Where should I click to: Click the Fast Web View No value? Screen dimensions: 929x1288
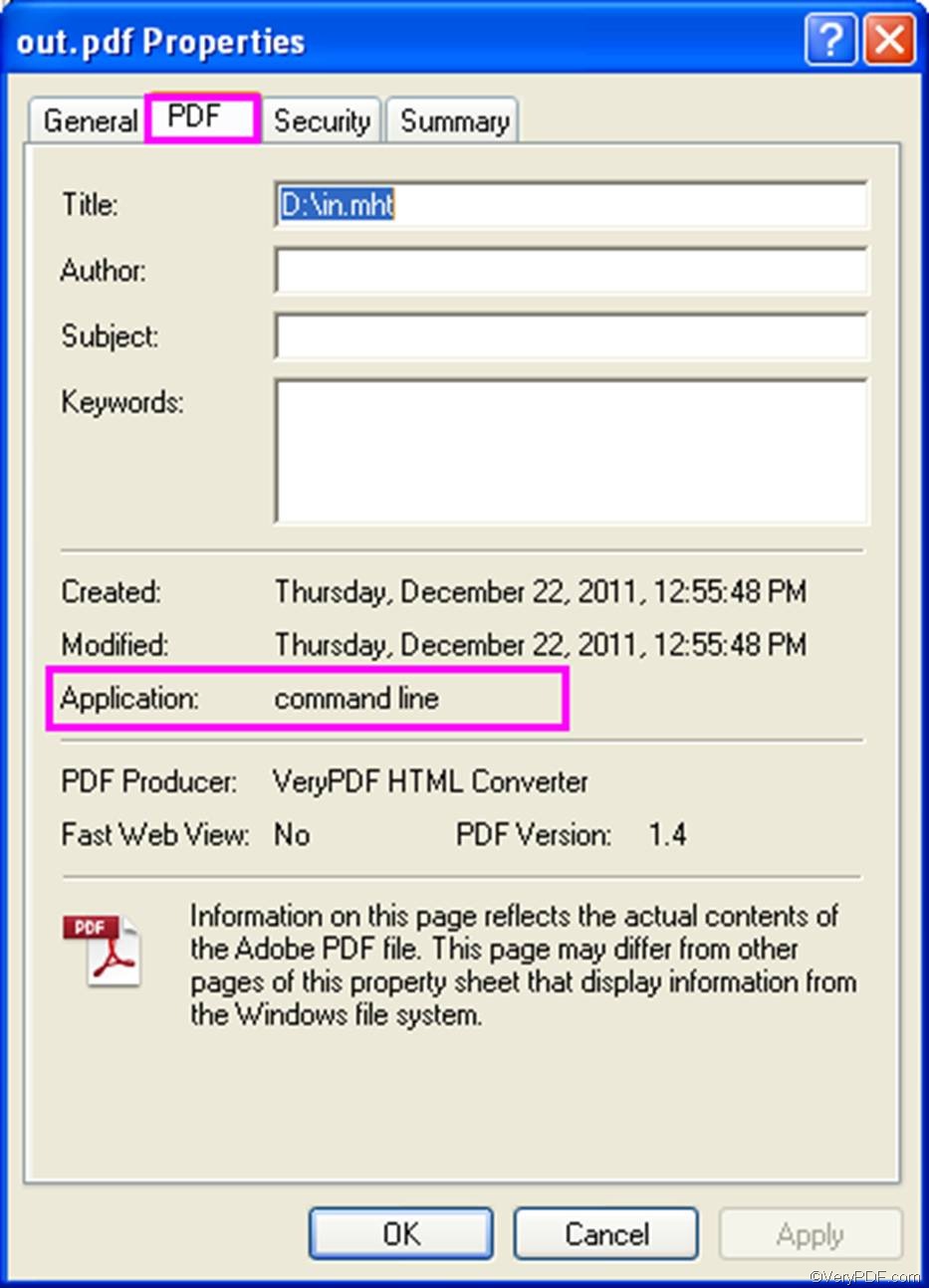click(291, 835)
